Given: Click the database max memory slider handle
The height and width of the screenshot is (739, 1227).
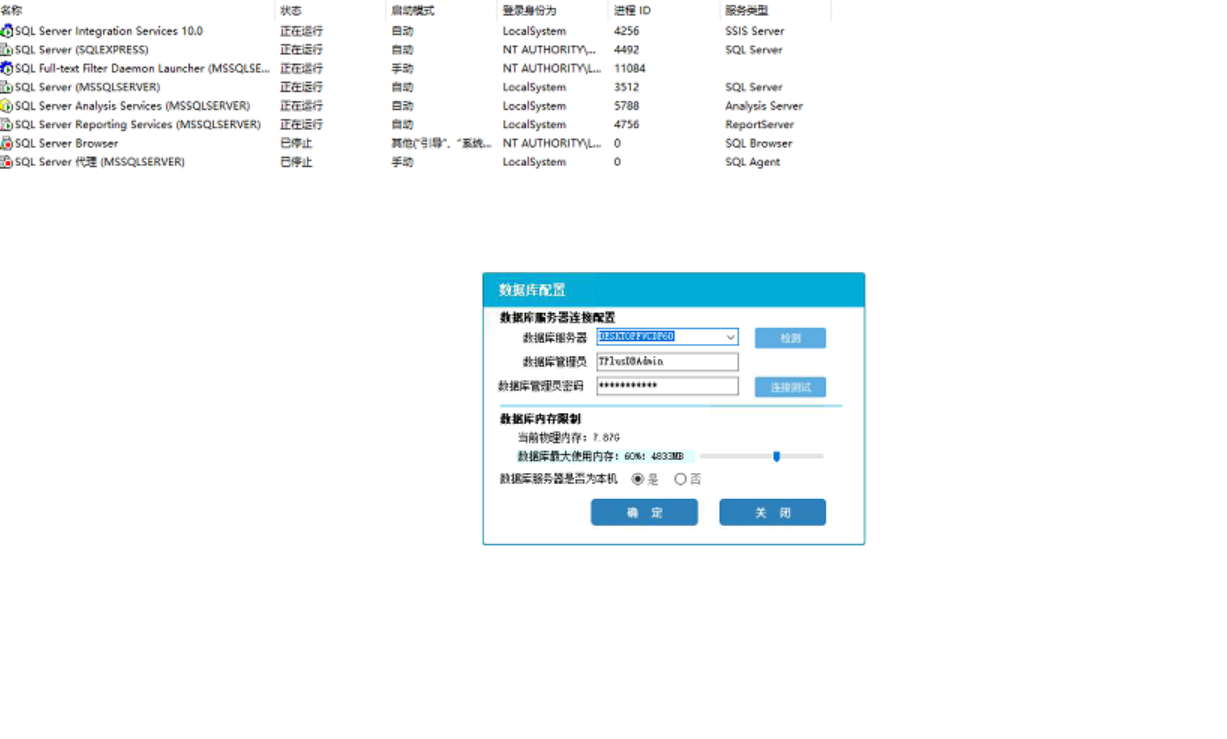Looking at the screenshot, I should (776, 456).
